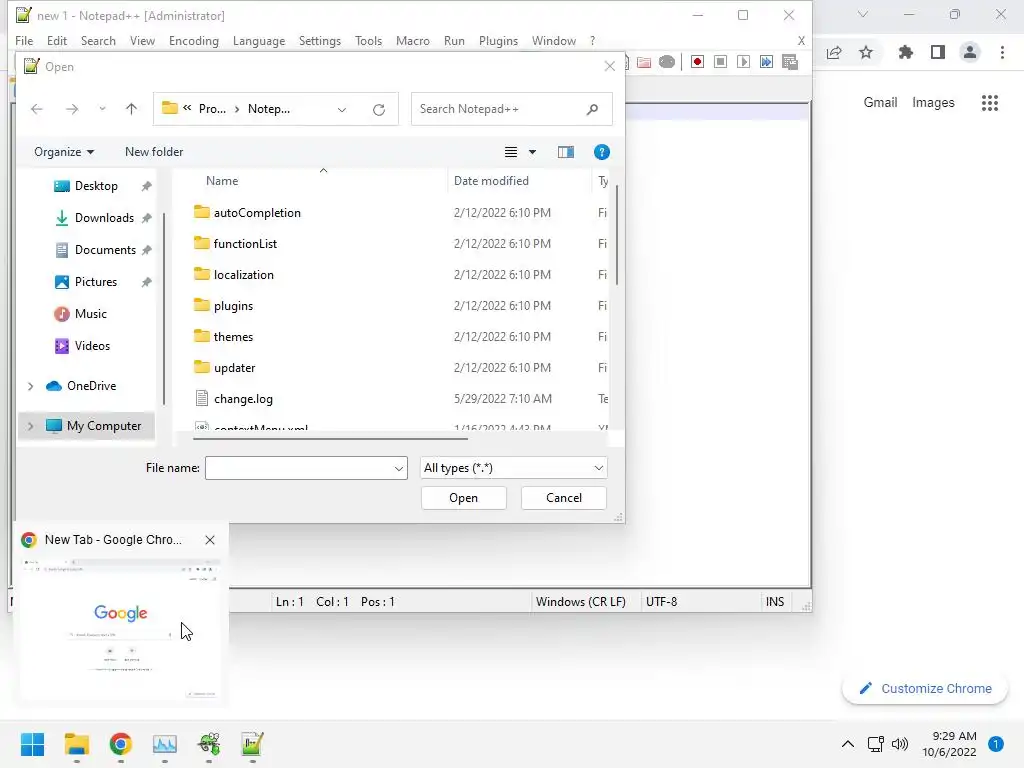Click the Monitoring eye toolbar icon

(x=667, y=61)
